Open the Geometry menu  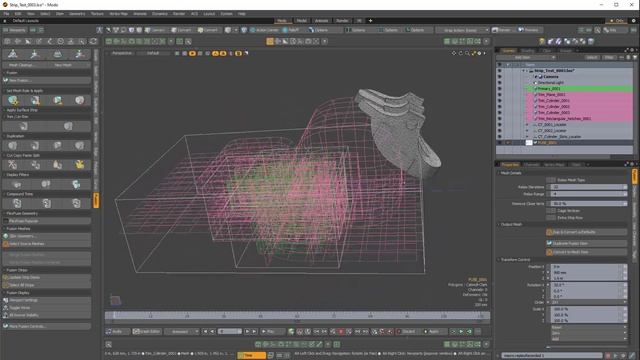[x=77, y=14]
